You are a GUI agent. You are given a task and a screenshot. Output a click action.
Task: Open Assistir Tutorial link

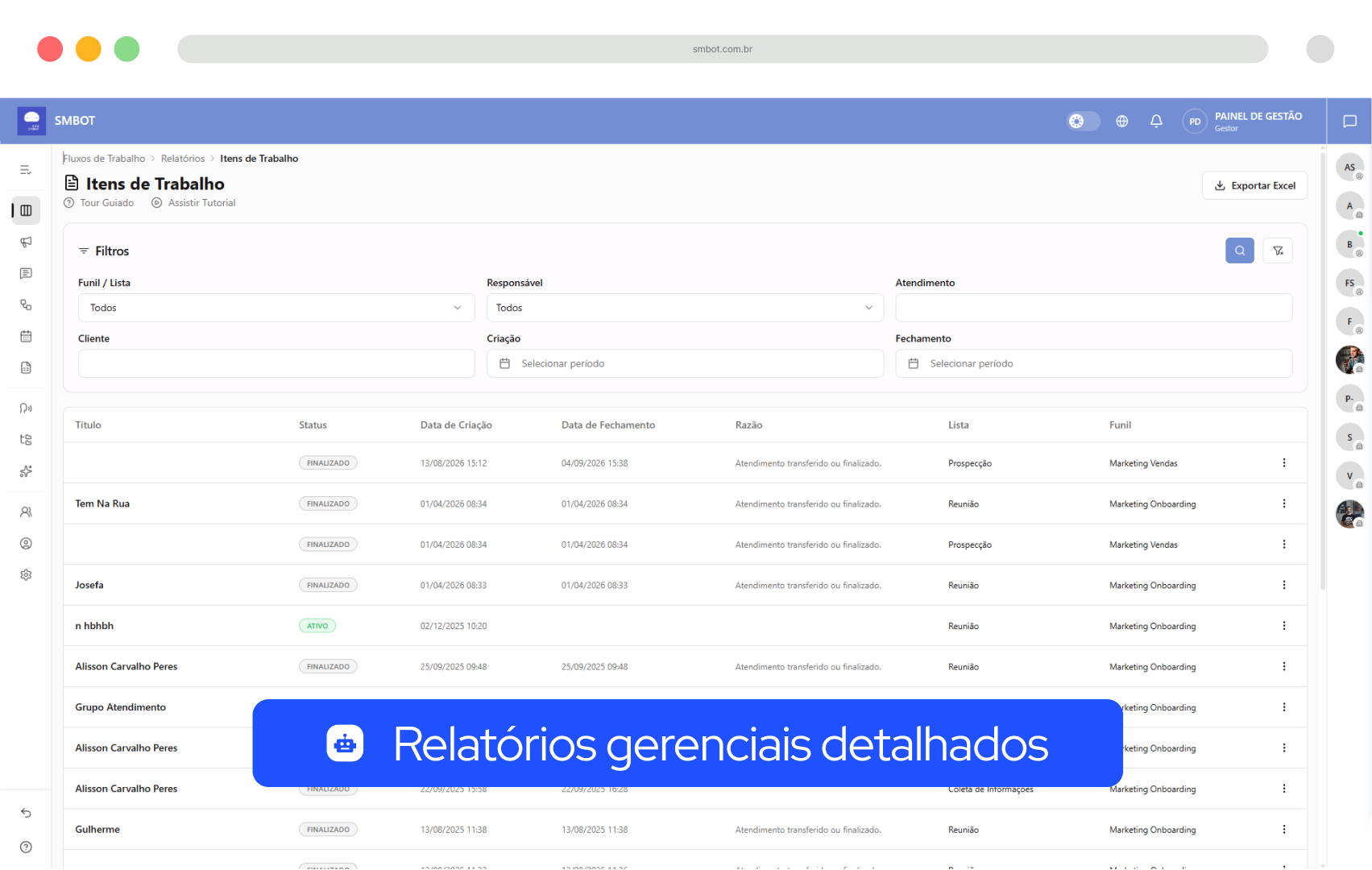(x=193, y=203)
